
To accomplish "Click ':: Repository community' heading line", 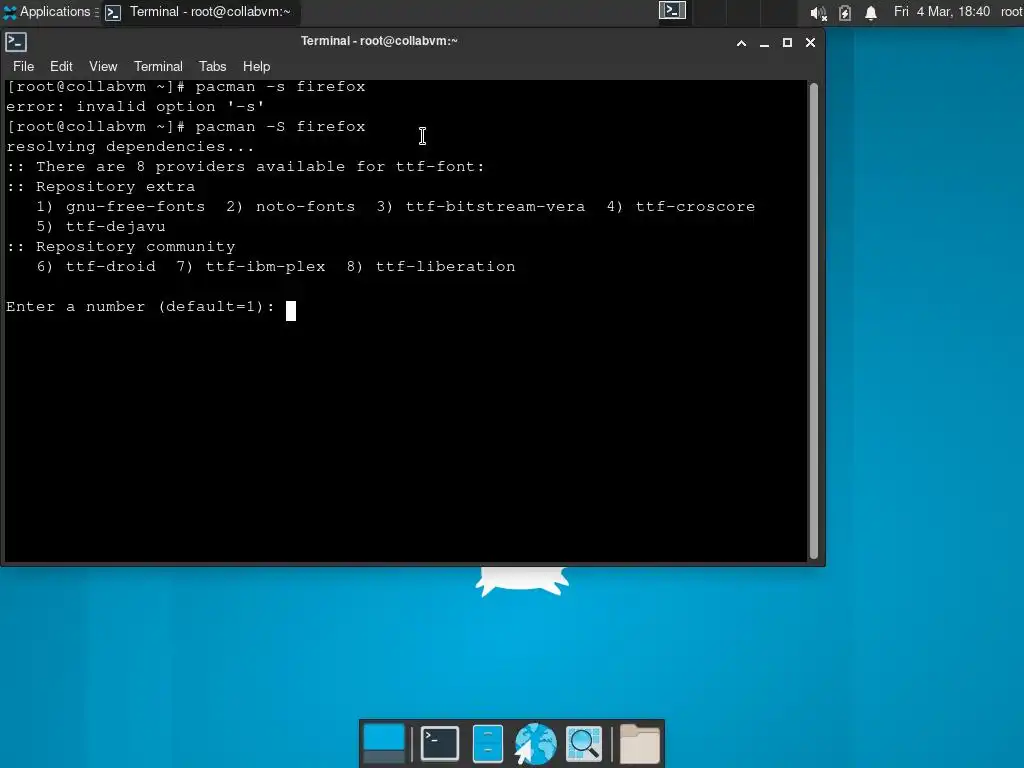I will coord(121,247).
